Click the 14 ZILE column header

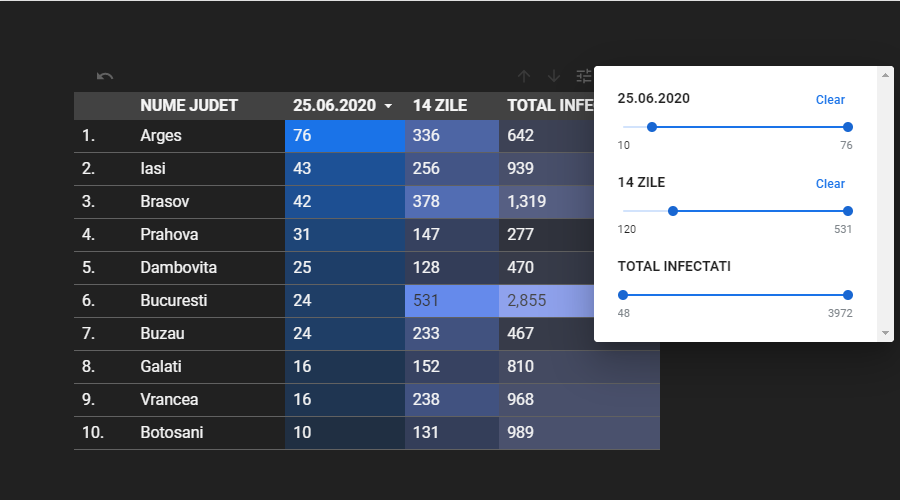(x=440, y=106)
